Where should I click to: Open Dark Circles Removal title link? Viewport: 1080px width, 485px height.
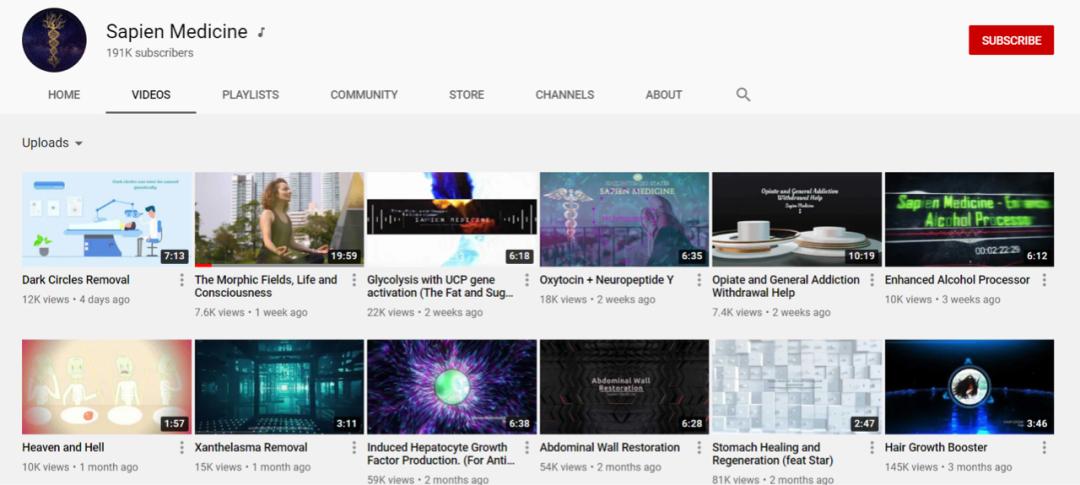tap(76, 280)
